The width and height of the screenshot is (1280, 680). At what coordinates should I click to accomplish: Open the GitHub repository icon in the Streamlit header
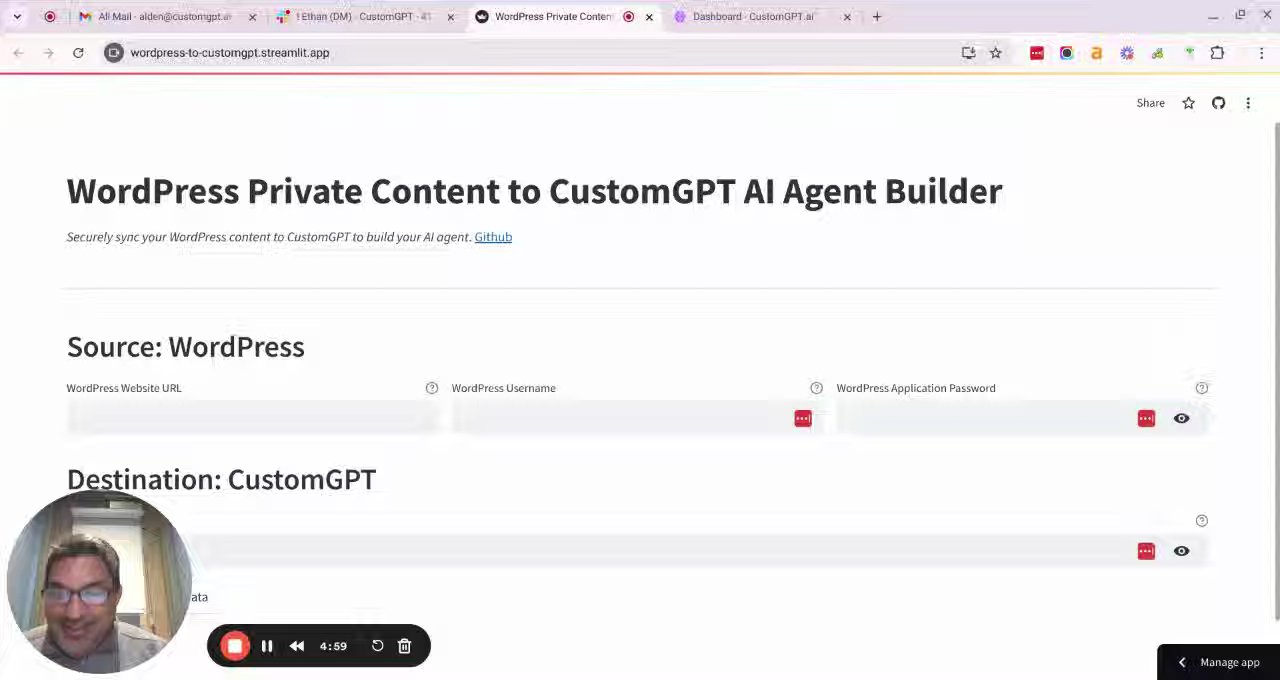click(1218, 103)
